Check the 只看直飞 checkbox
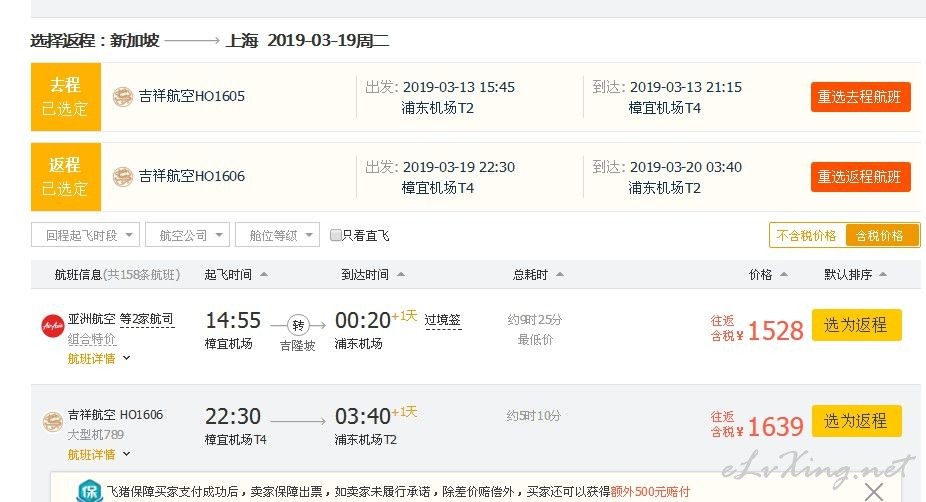Image resolution: width=926 pixels, height=502 pixels. tap(335, 235)
